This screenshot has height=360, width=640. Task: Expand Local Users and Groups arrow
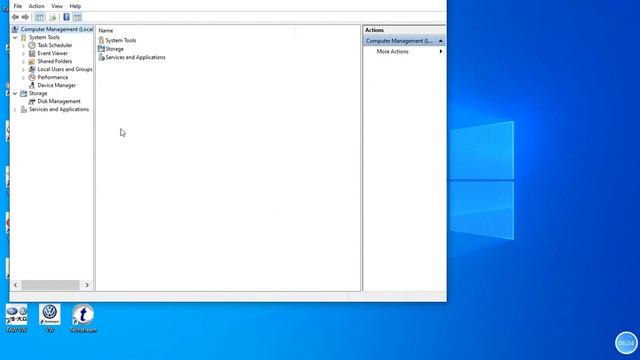23,69
